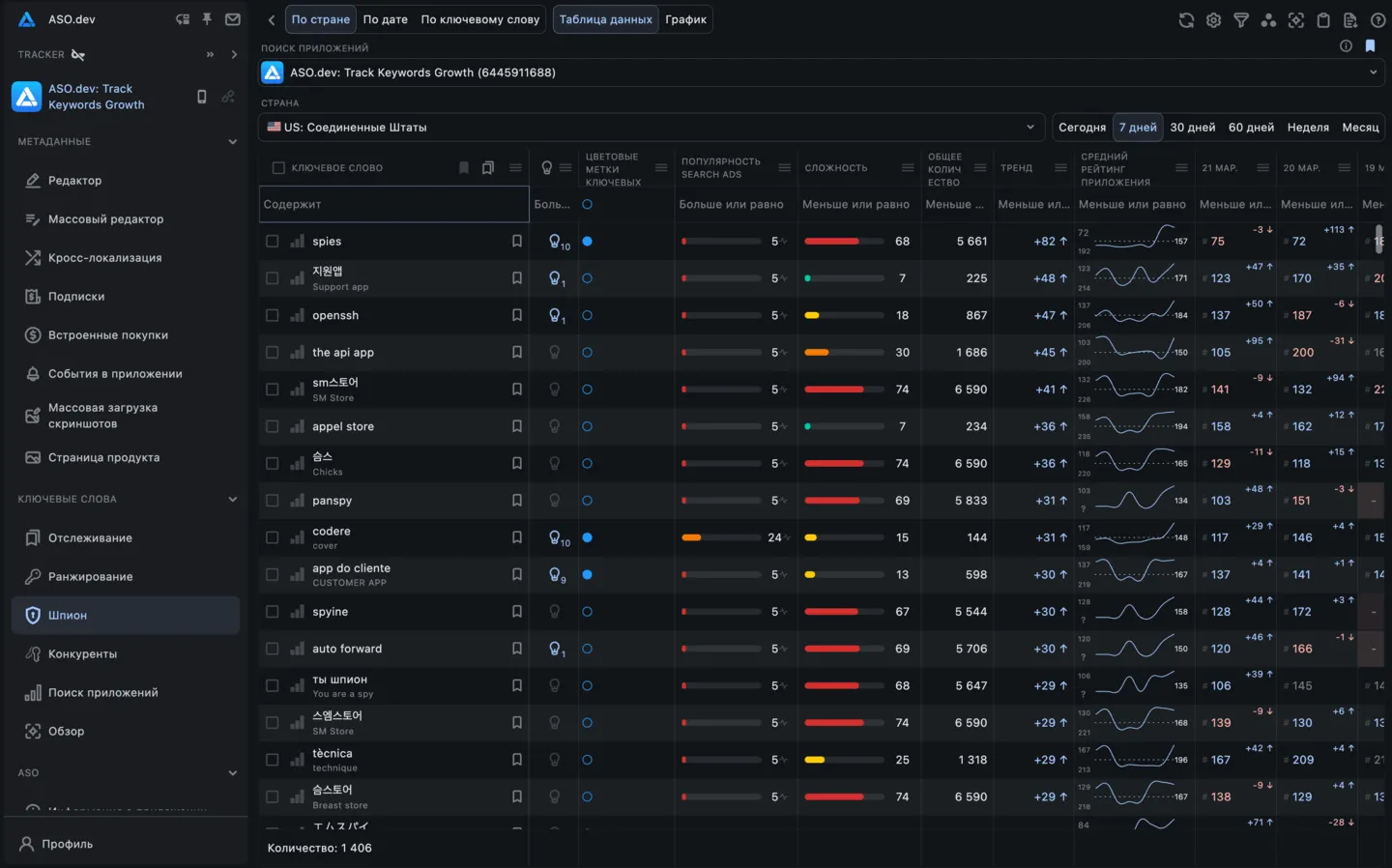Select the '30 дней' period button
This screenshot has height=868, width=1392.
coord(1192,128)
